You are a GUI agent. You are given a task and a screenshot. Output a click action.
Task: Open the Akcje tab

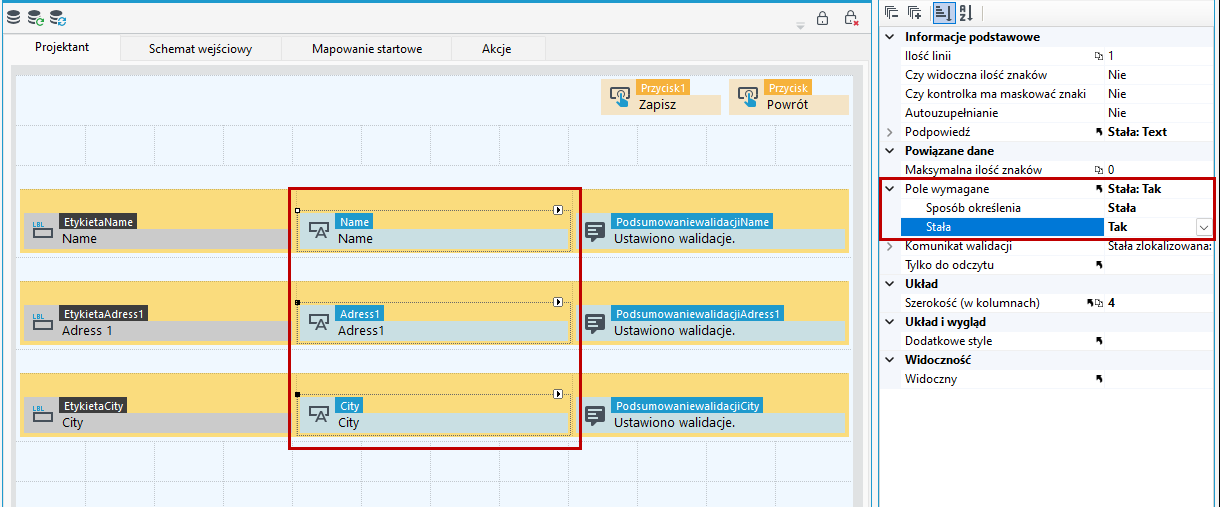click(x=497, y=49)
